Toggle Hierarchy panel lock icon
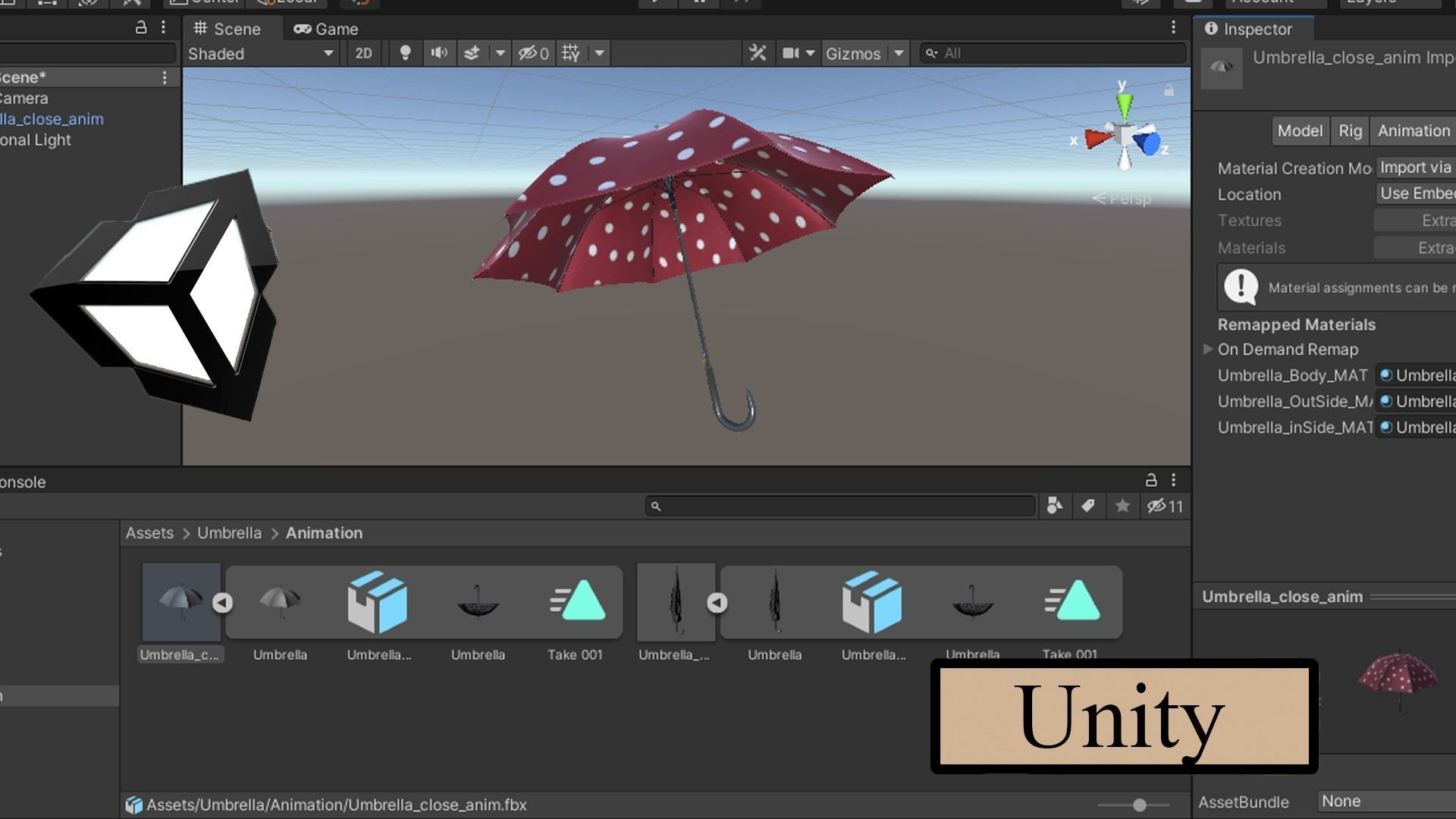The image size is (1456, 819). pyautogui.click(x=140, y=27)
